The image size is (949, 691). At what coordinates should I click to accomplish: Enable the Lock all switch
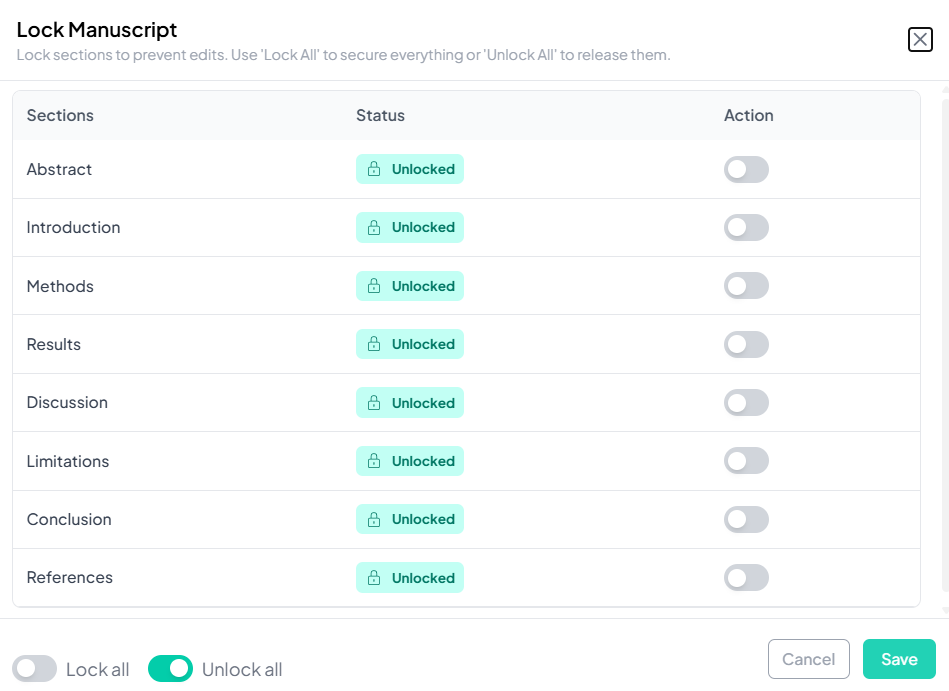(35, 669)
